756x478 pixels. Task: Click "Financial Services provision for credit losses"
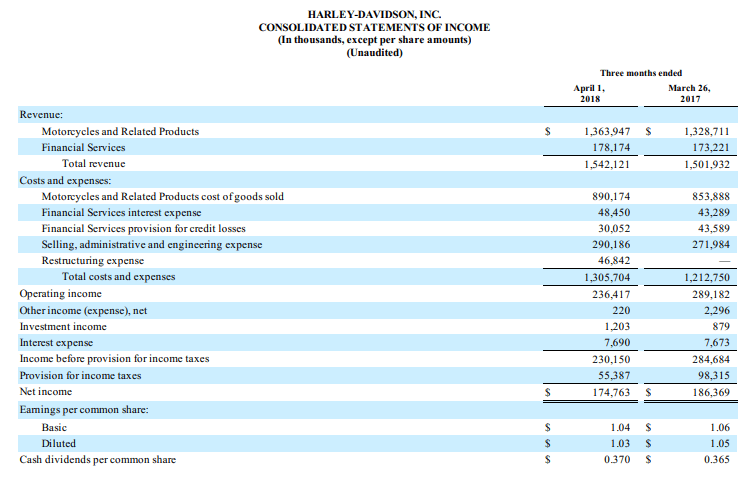(x=144, y=228)
